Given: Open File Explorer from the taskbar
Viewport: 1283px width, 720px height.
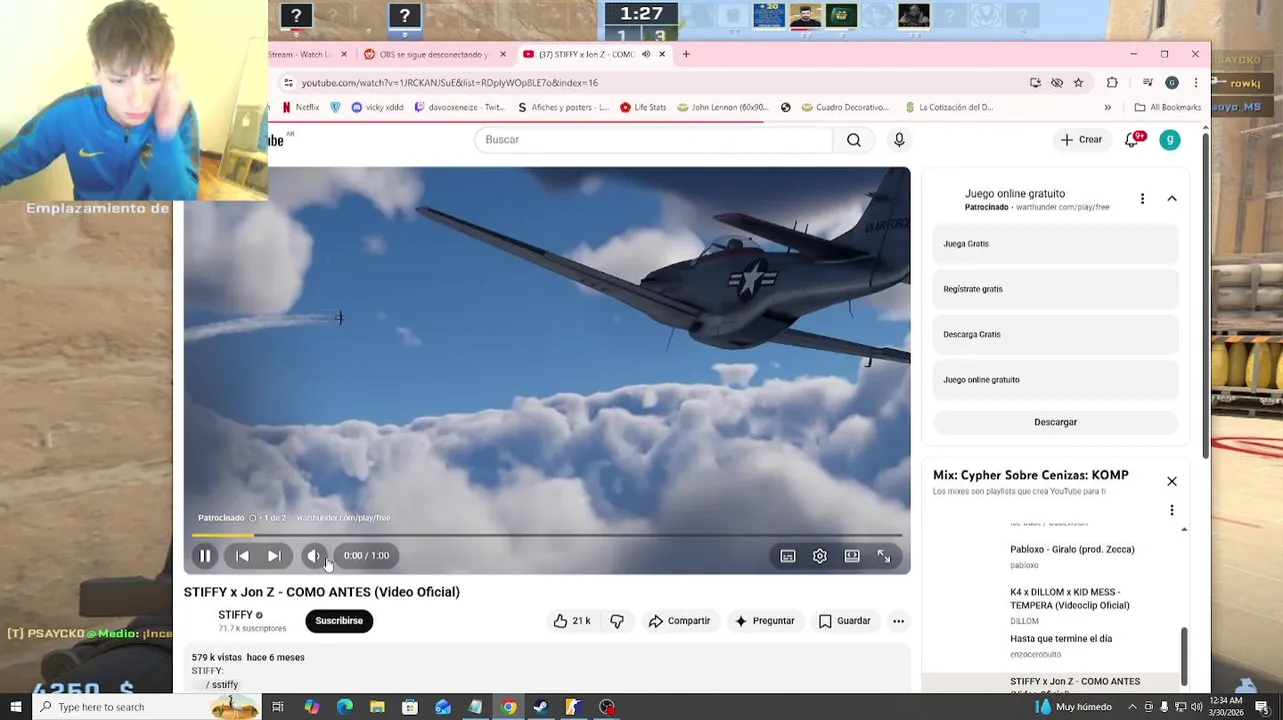Looking at the screenshot, I should (378, 707).
